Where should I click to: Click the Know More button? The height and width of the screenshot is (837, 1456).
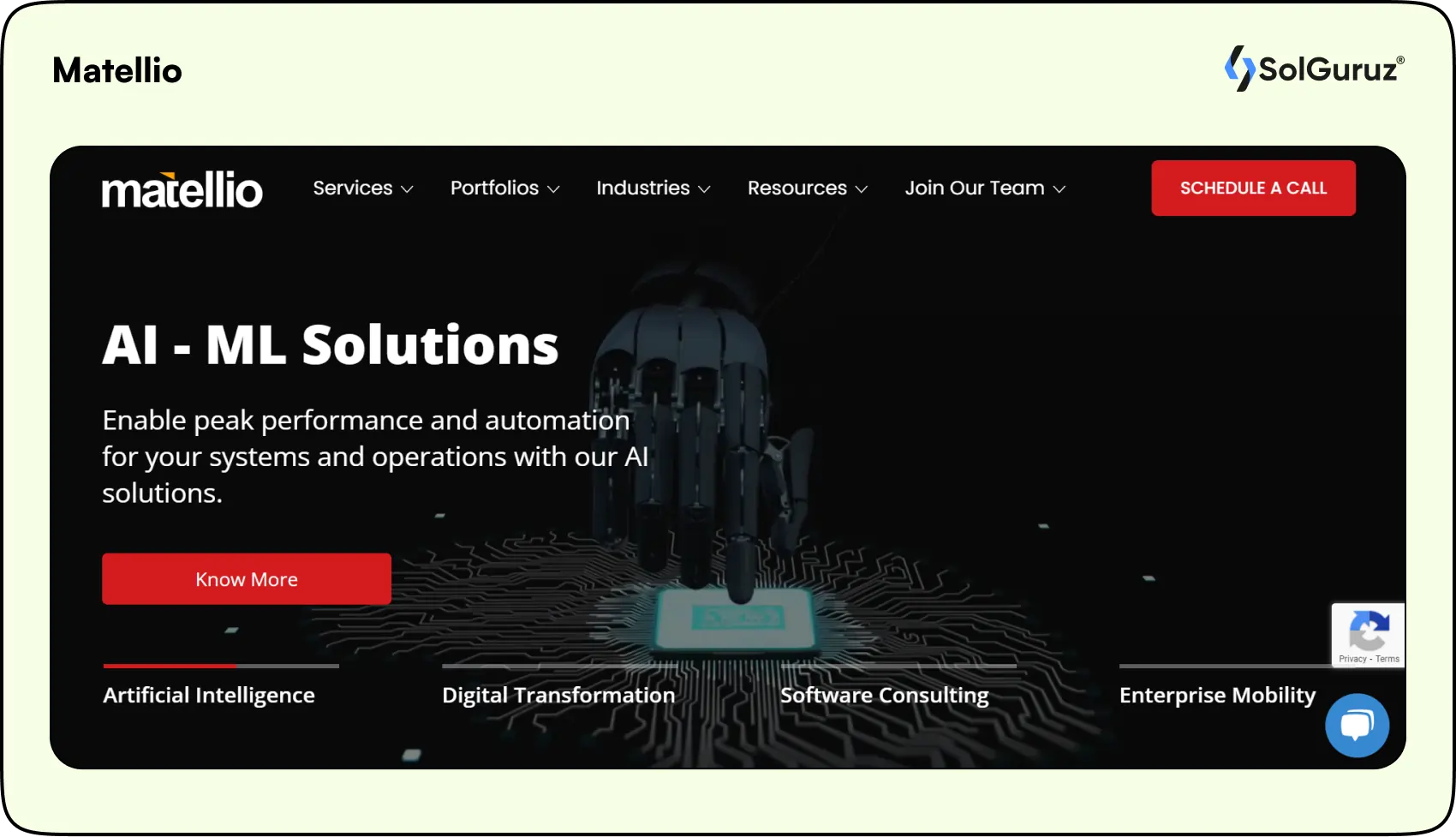[x=247, y=579]
